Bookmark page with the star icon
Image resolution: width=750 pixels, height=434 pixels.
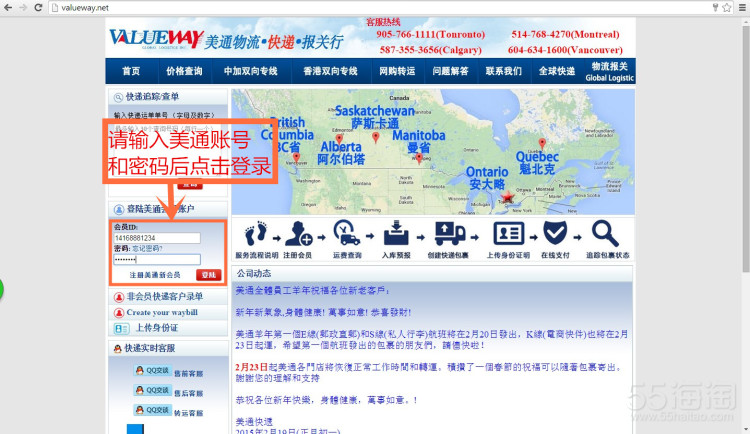727,7
